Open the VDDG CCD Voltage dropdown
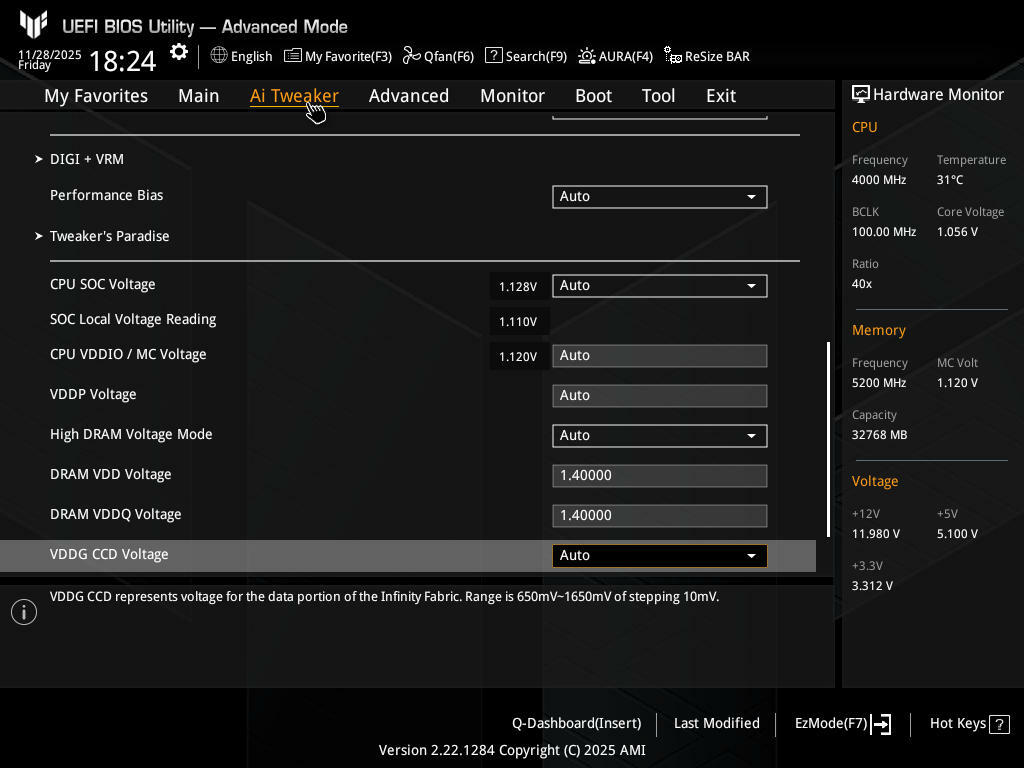Screen dimensions: 1024x768 click(x=659, y=556)
